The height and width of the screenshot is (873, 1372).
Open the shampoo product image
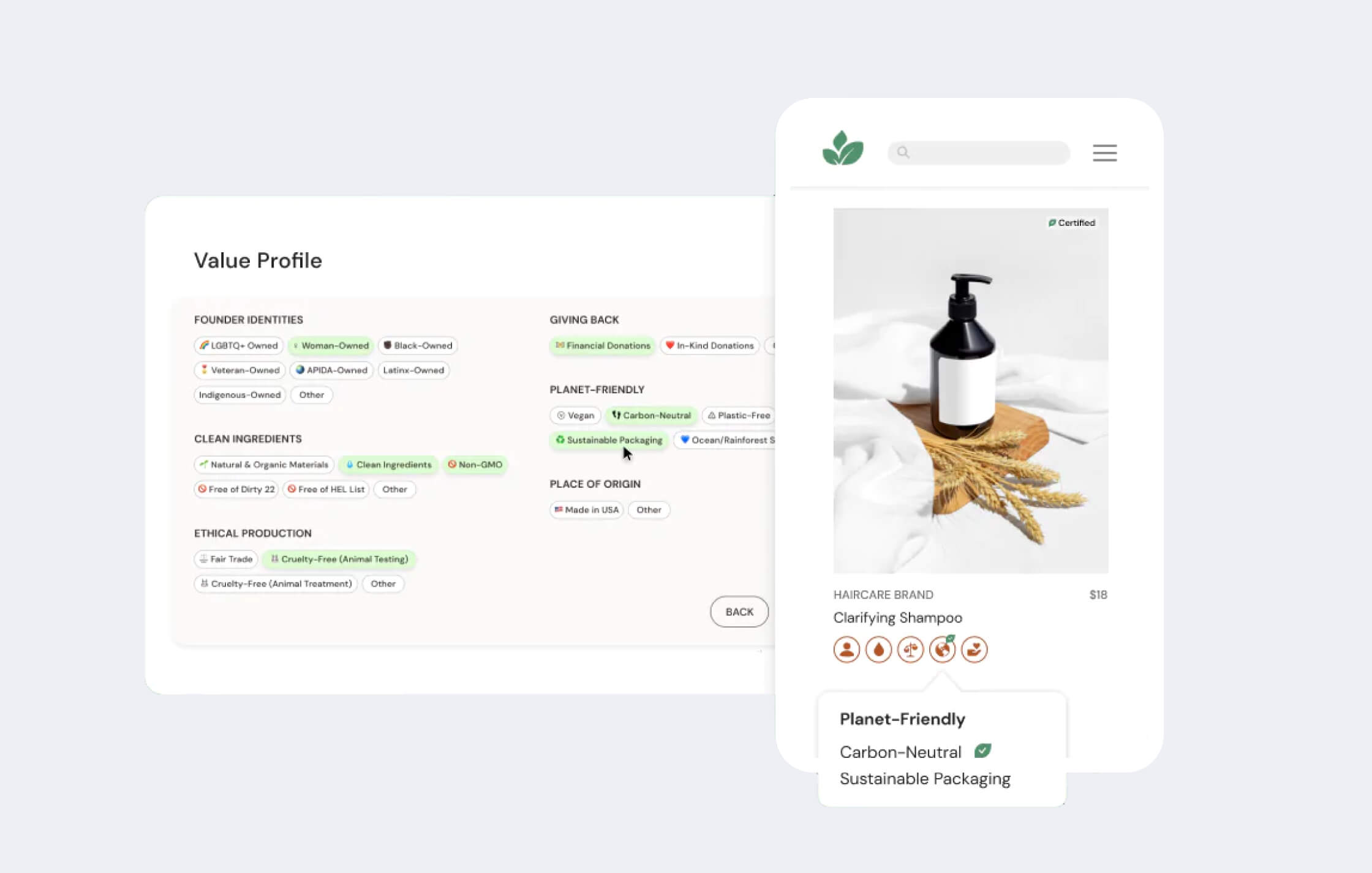tap(971, 391)
